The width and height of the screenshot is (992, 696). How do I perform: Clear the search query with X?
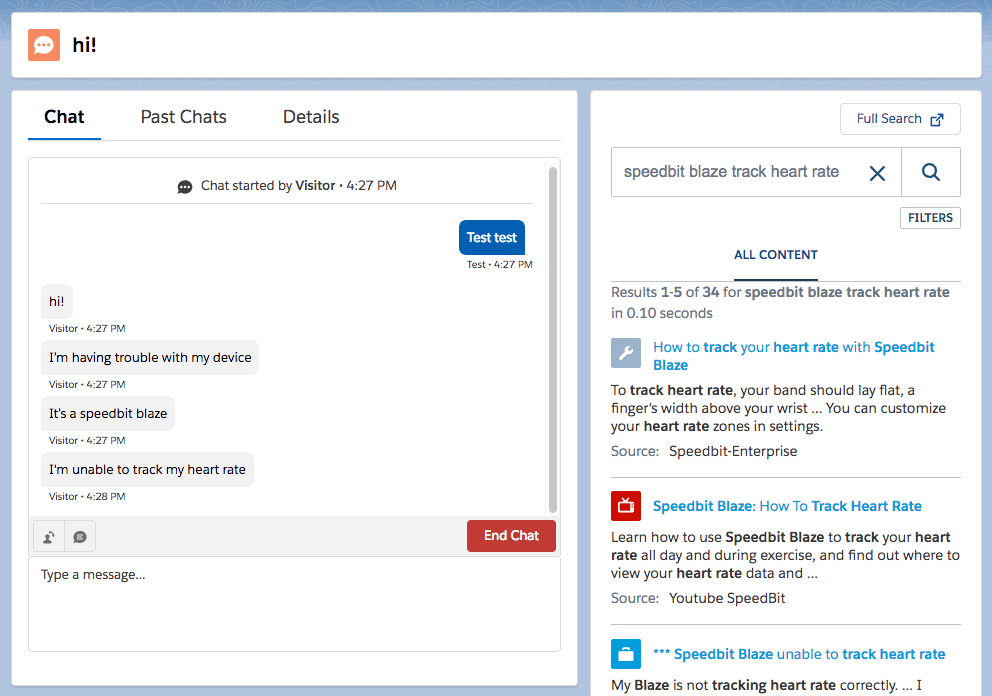click(877, 173)
